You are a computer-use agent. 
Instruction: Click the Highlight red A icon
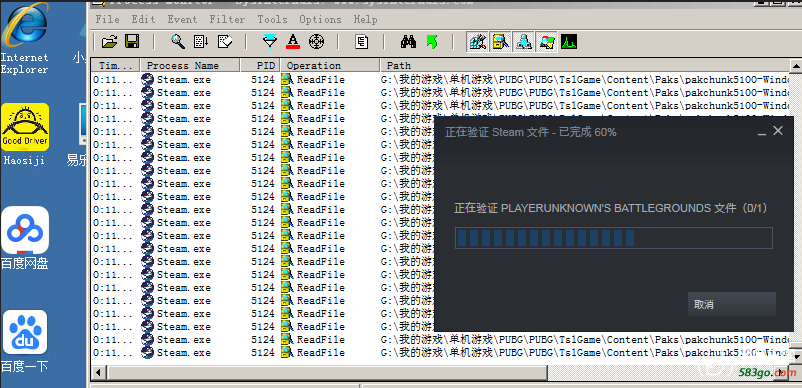coord(293,42)
